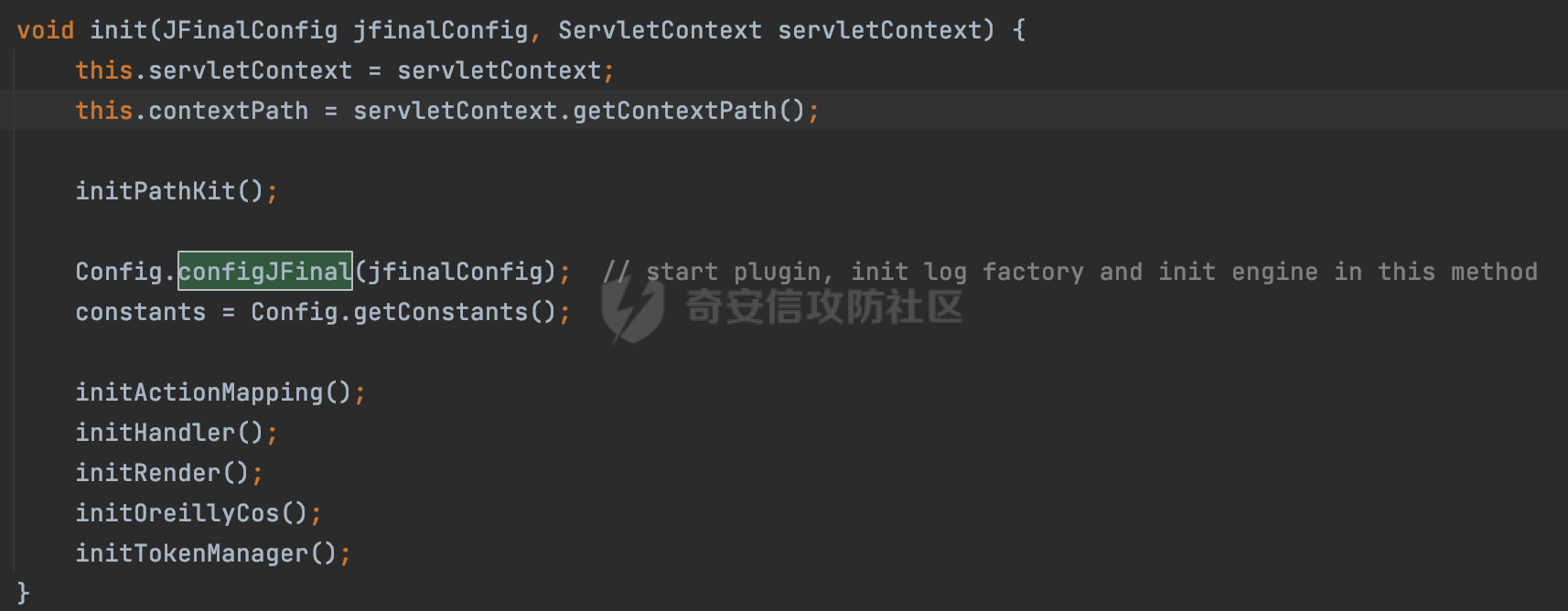
Task: Click the void keyword in signature
Action: (46, 30)
